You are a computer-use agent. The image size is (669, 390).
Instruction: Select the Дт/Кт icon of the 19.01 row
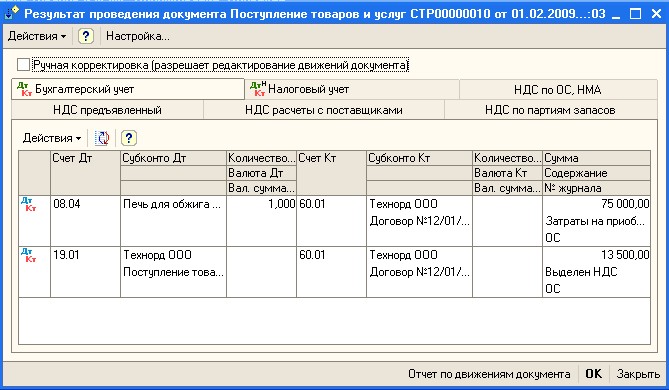[28, 255]
